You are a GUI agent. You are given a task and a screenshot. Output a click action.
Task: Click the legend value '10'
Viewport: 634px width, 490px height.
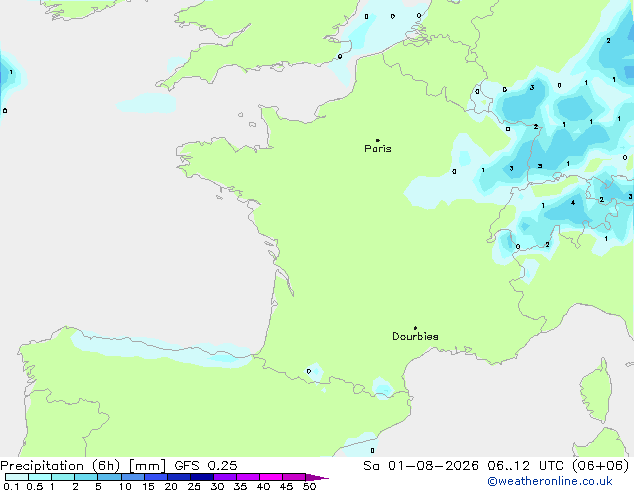(125, 486)
